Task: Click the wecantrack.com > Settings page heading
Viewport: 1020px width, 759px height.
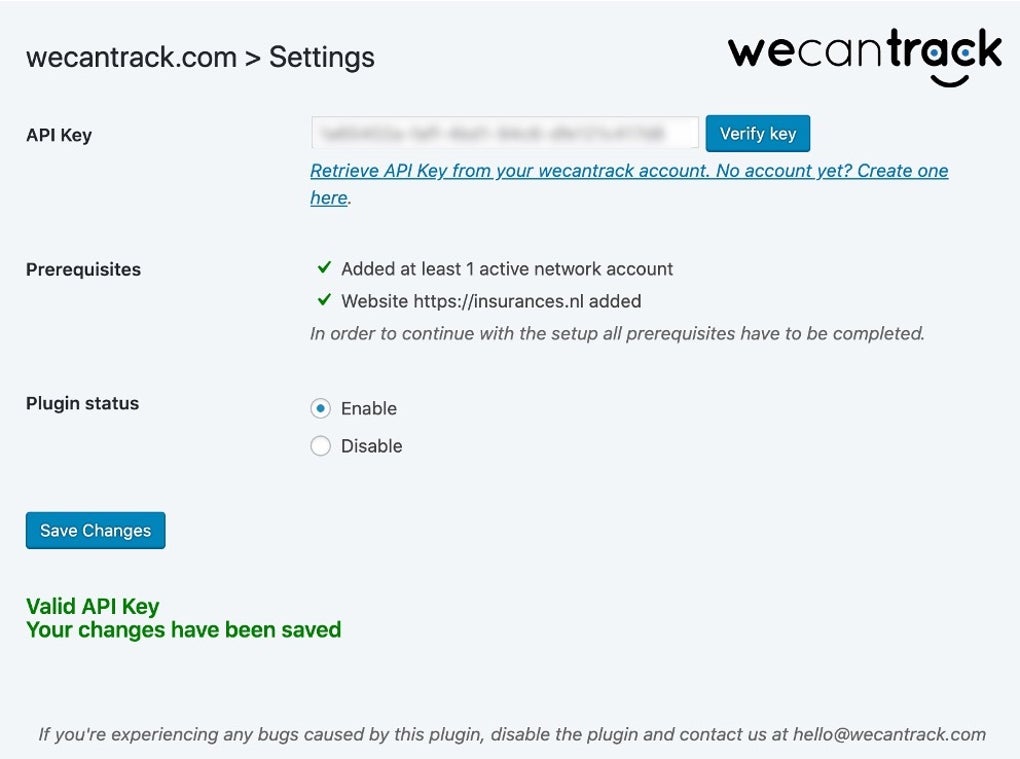Action: 200,57
